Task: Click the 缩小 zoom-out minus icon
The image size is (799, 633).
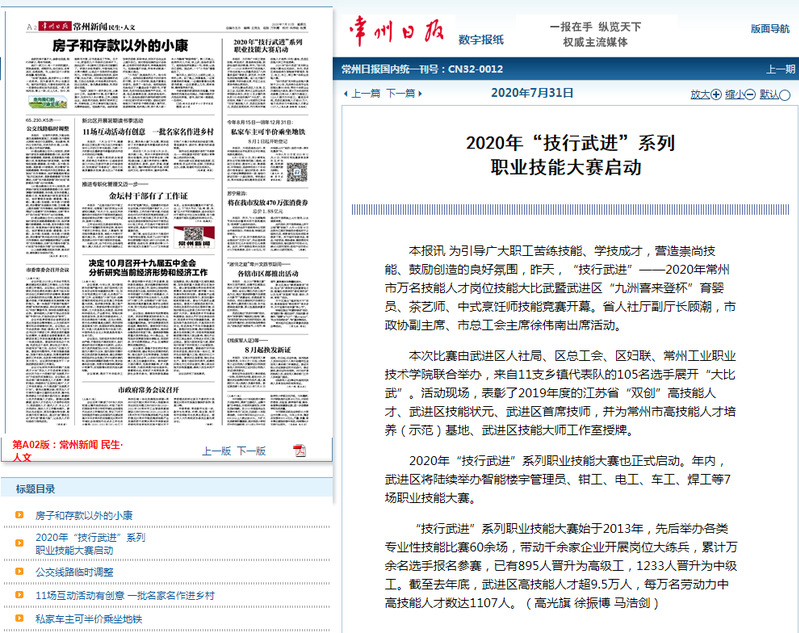Action: click(750, 95)
